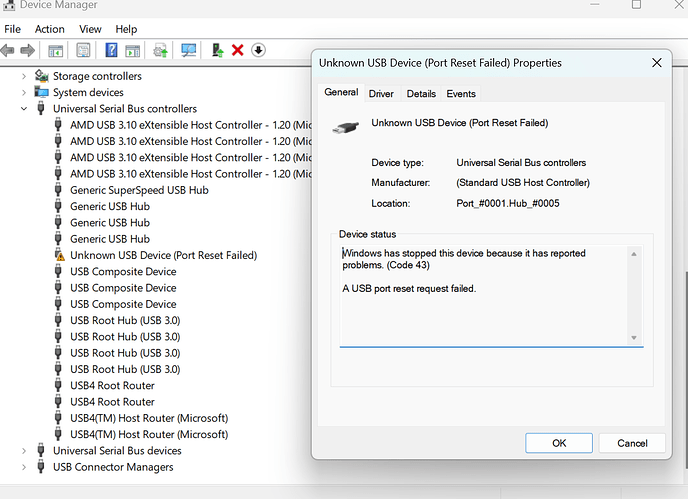The image size is (688, 499).
Task: Scan for hardware changes via monitor icon
Action: click(189, 50)
